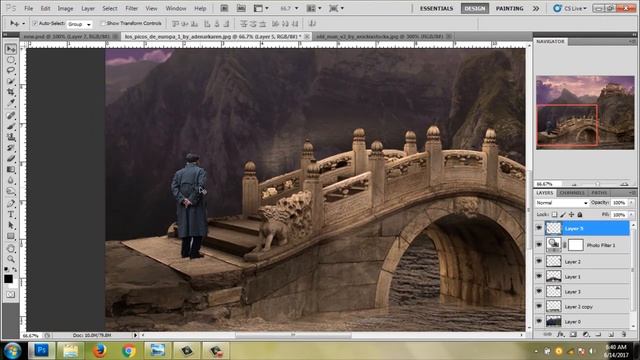640x360 pixels.
Task: Toggle visibility of Layer 3
Action: (x=539, y=291)
